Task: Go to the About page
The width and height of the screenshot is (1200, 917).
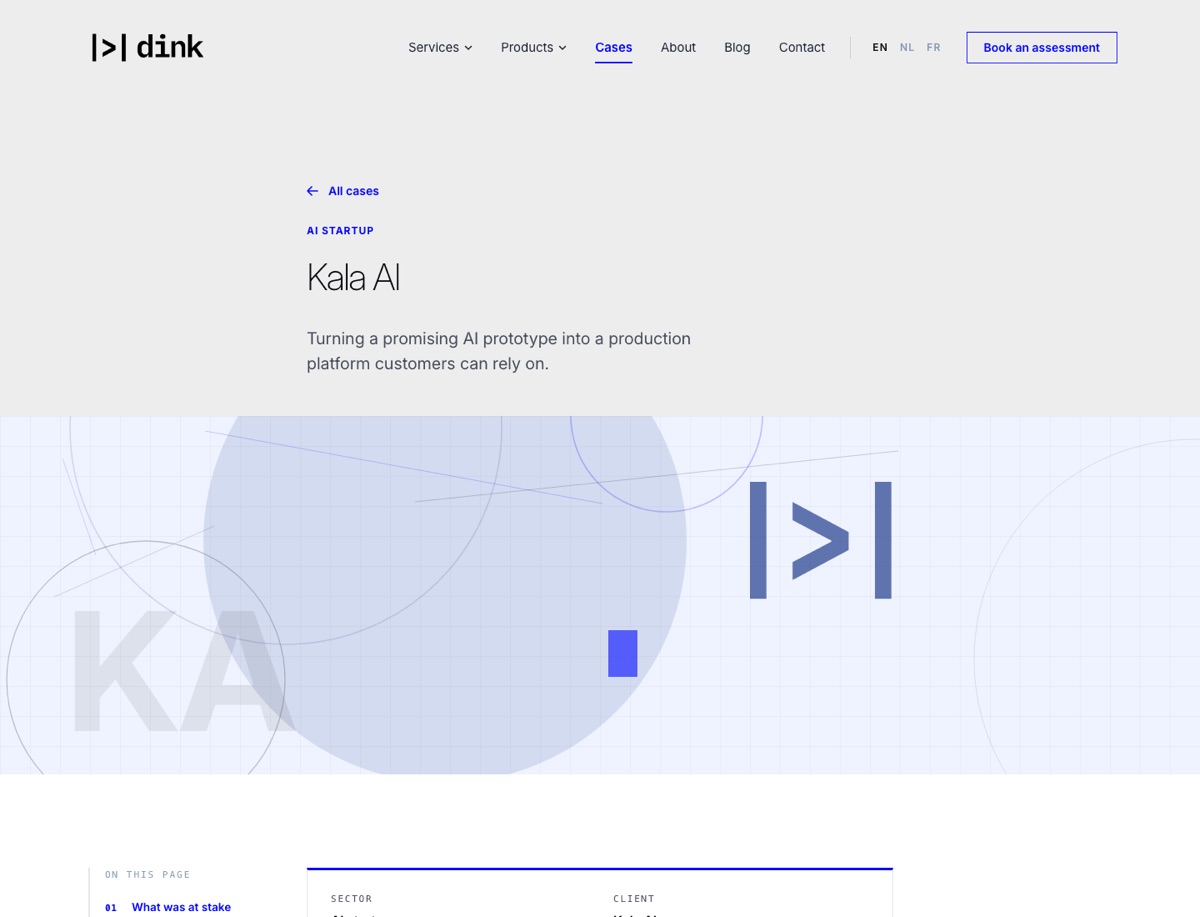Action: pyautogui.click(x=678, y=47)
